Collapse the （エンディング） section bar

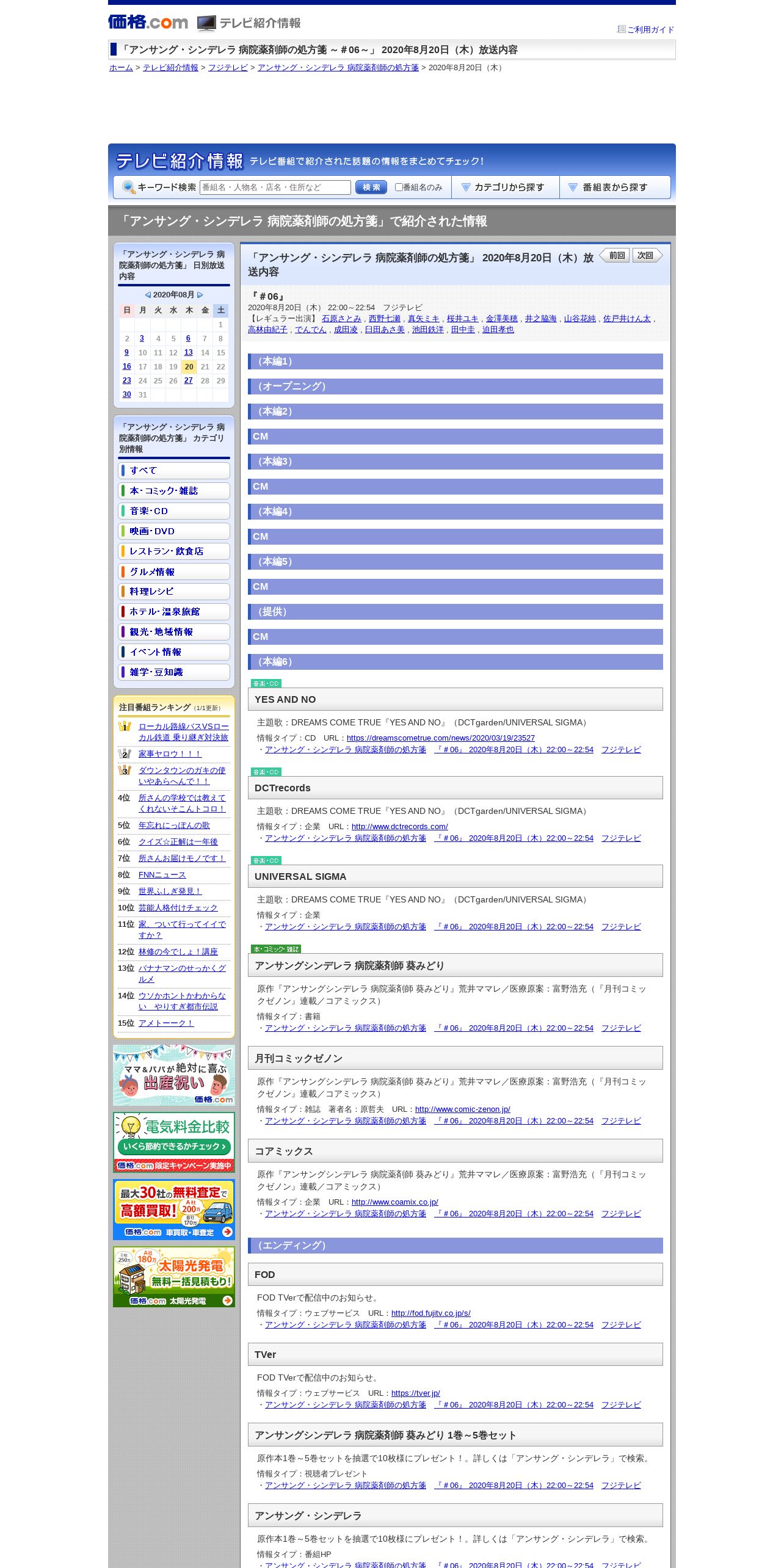pos(456,1246)
